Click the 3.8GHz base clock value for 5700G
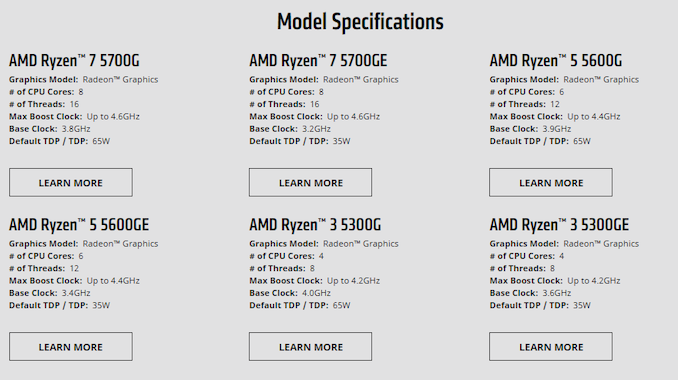The width and height of the screenshot is (678, 380). tap(76, 129)
